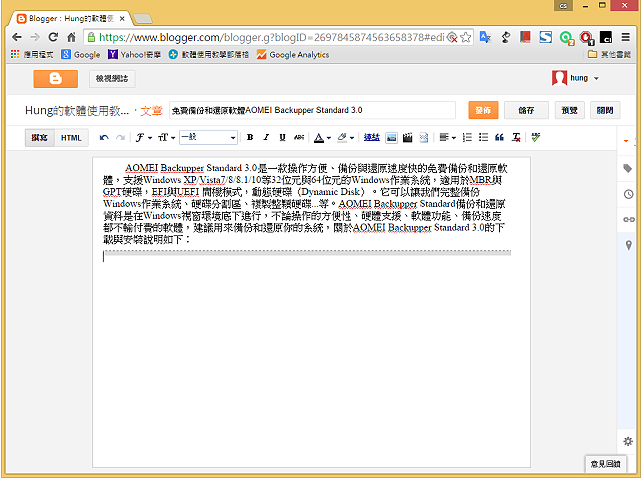Open the hung account dropdown
This screenshot has width=641, height=481.
[x=575, y=78]
